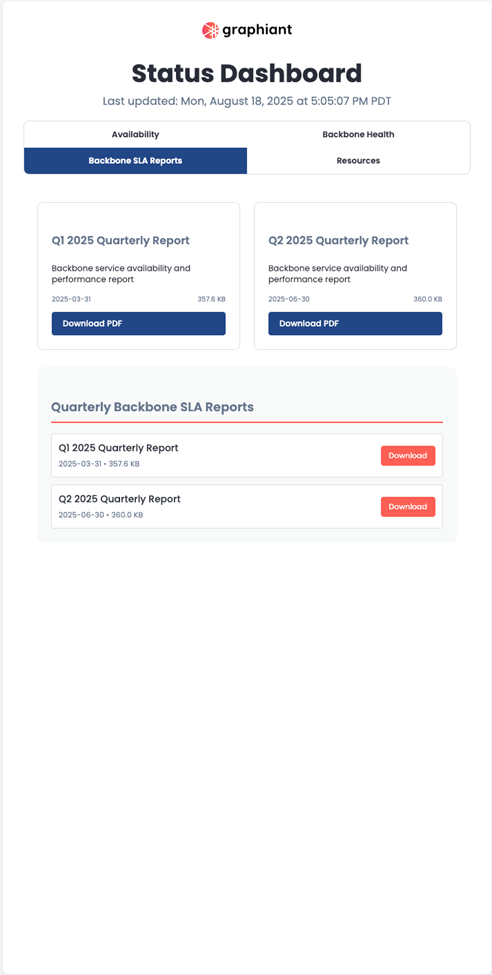The width and height of the screenshot is (492, 975).
Task: Click the Q2 2025 Quarterly Report list row title
Action: [x=119, y=499]
